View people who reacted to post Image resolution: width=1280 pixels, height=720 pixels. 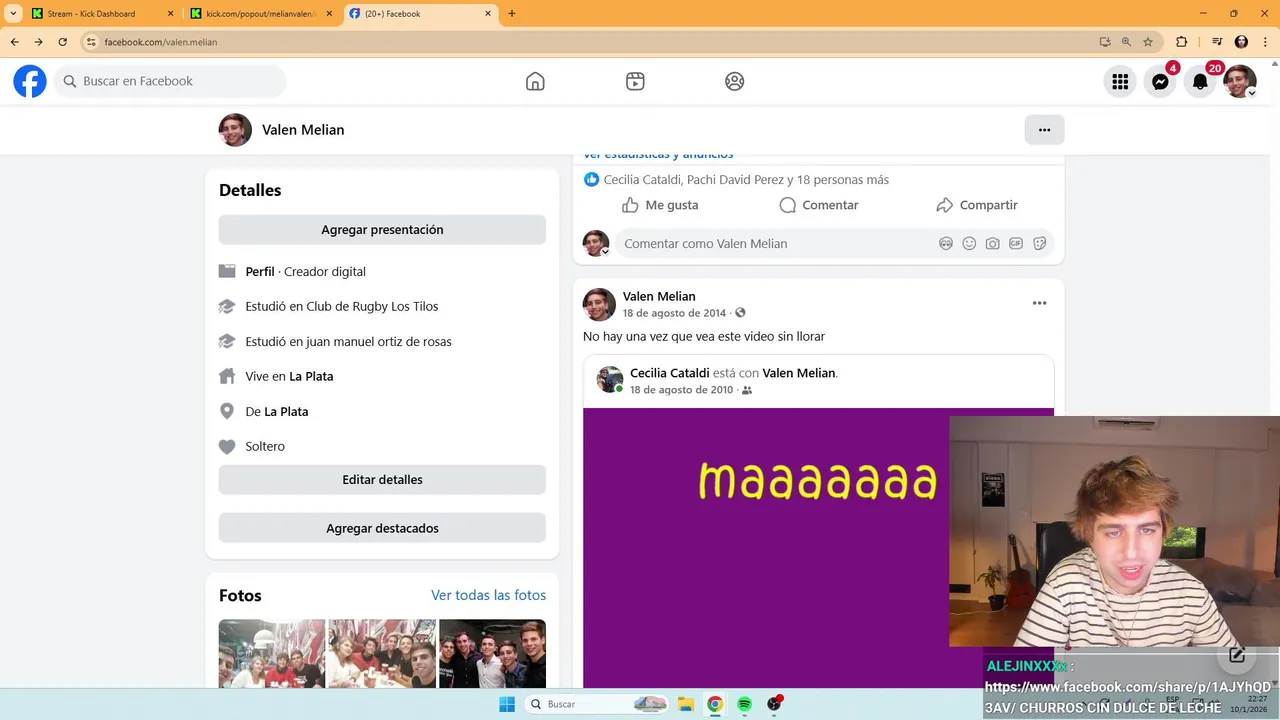745,180
